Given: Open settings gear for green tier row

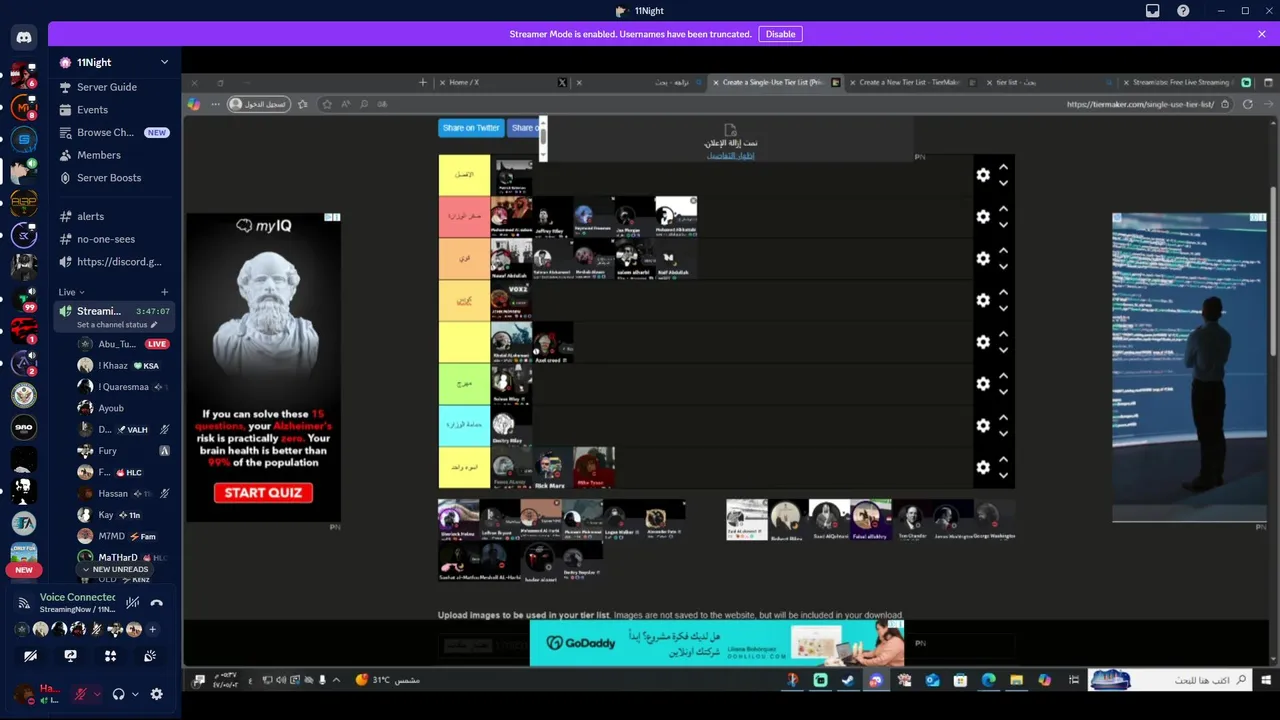Looking at the screenshot, I should 983,384.
